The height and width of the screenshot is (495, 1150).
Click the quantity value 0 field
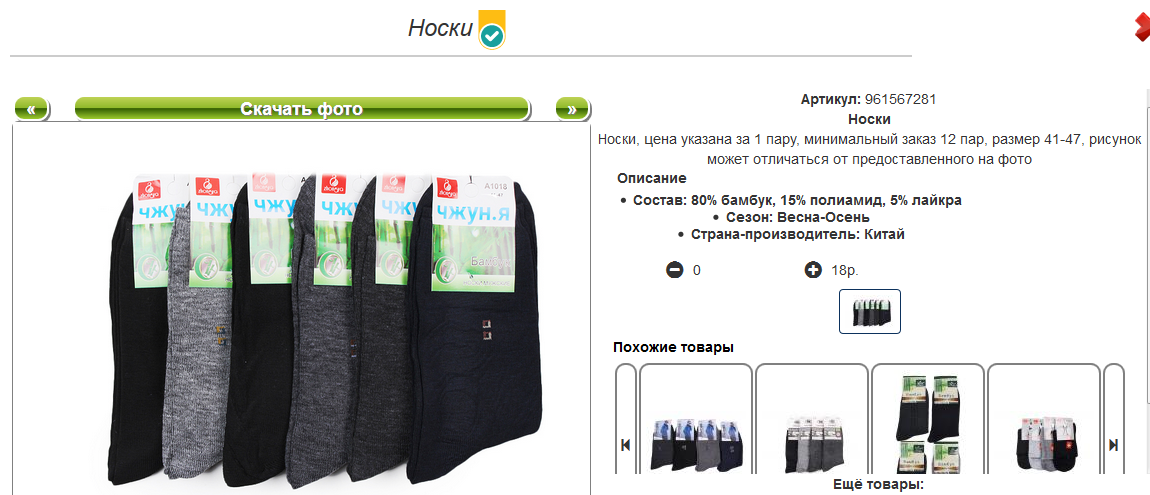[697, 271]
